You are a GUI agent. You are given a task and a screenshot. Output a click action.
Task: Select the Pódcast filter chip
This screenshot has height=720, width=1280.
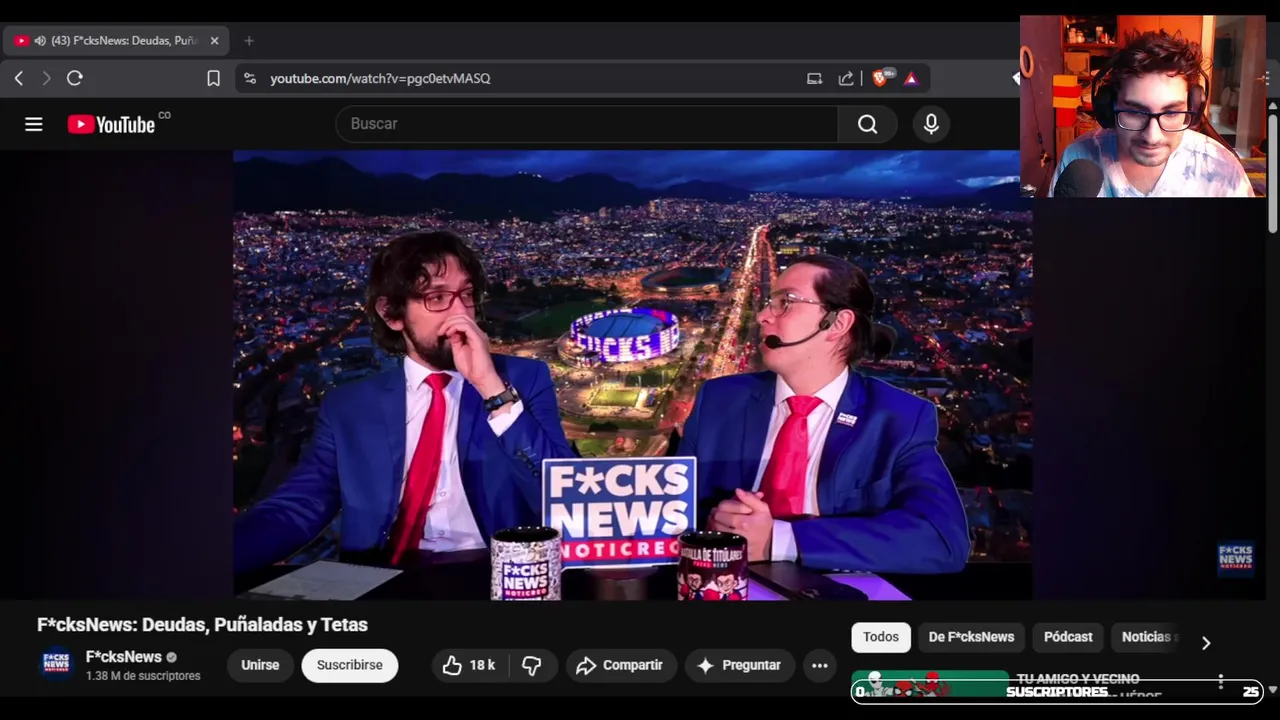(1068, 637)
